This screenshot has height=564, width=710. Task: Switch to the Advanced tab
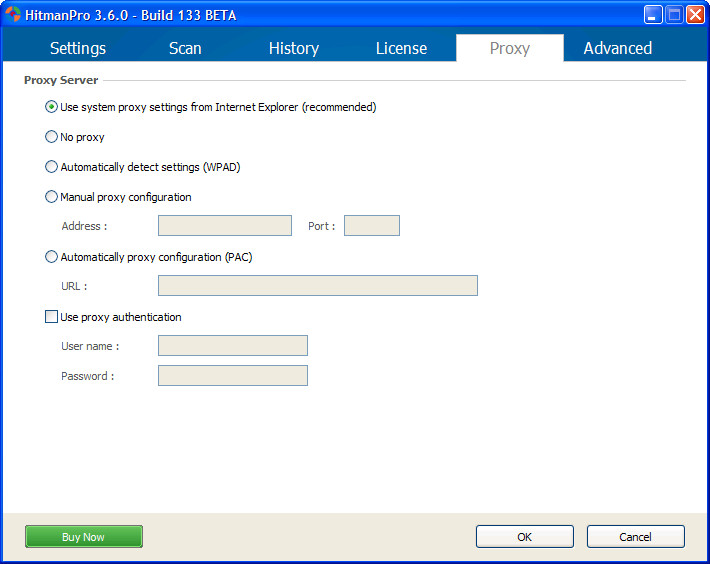[x=618, y=48]
